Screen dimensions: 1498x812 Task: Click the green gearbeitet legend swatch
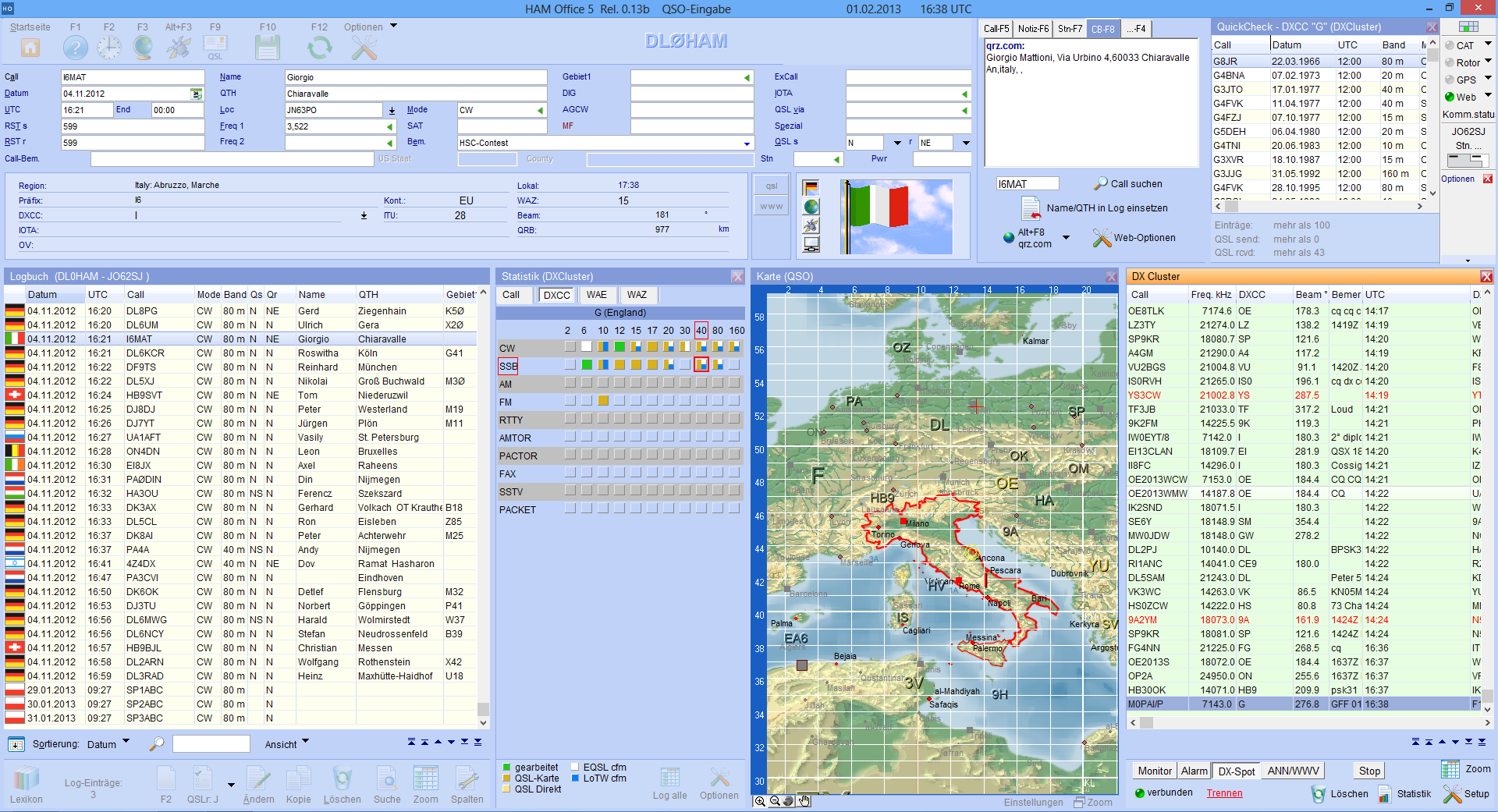tap(507, 768)
